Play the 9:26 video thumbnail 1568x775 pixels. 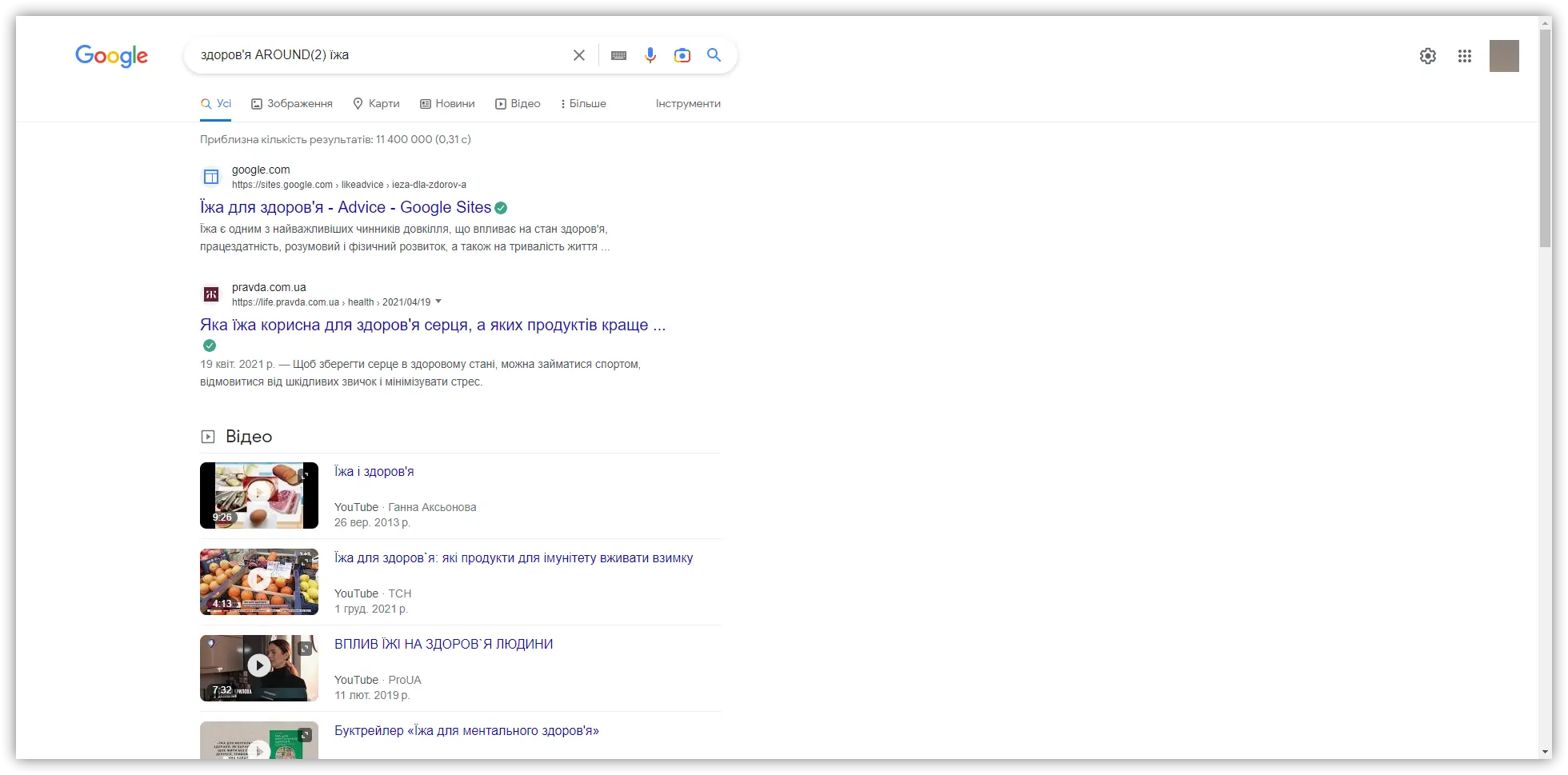(x=259, y=496)
